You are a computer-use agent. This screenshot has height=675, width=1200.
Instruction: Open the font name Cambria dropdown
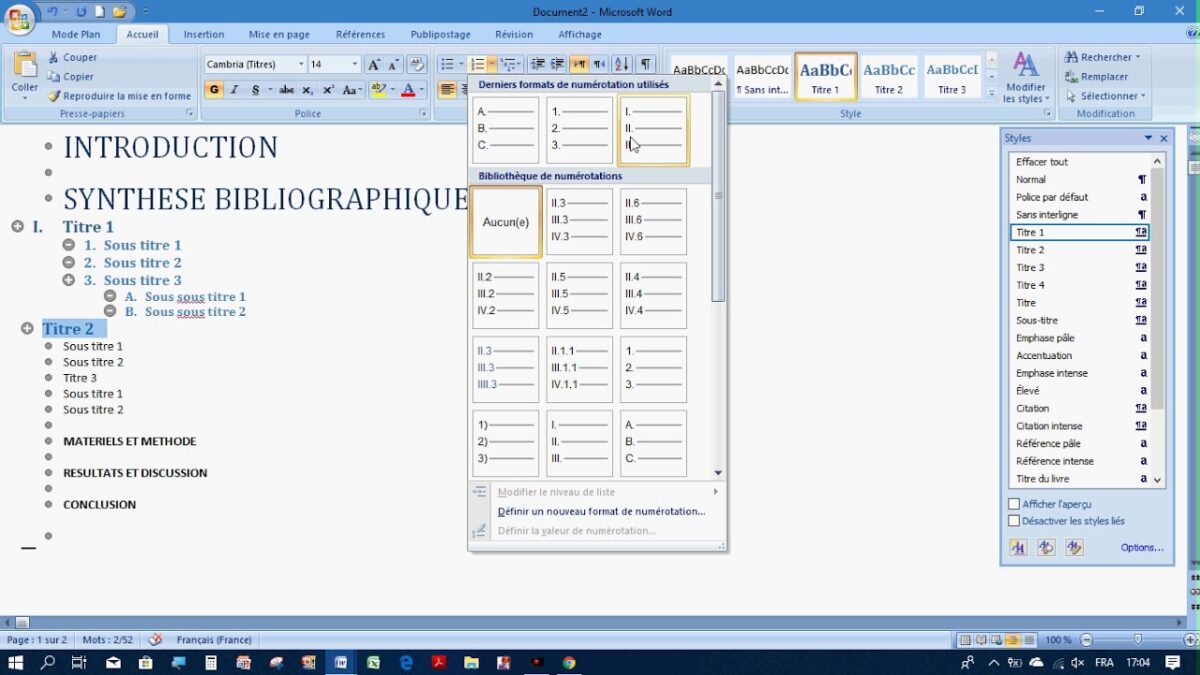click(x=301, y=64)
